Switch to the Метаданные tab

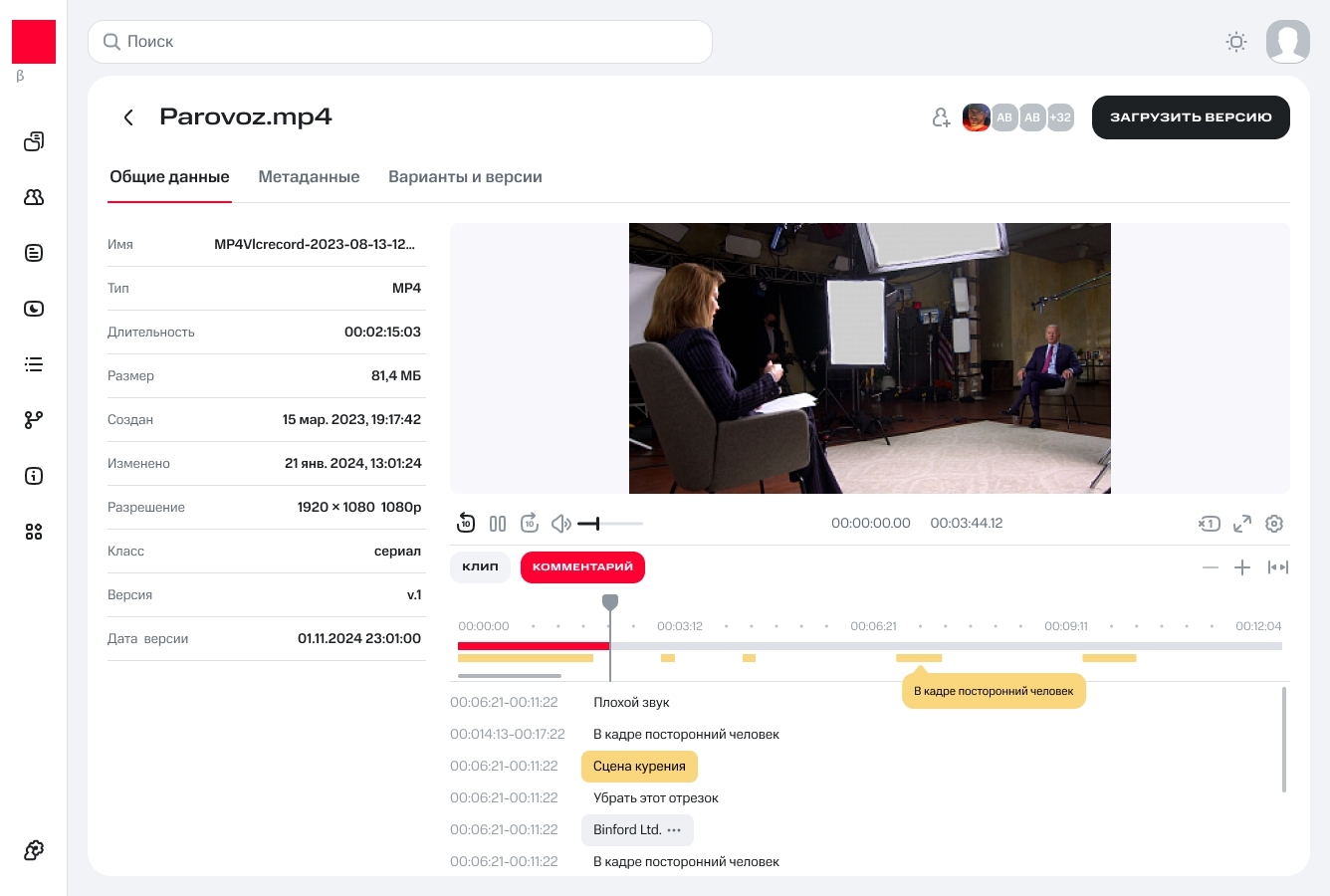(309, 177)
